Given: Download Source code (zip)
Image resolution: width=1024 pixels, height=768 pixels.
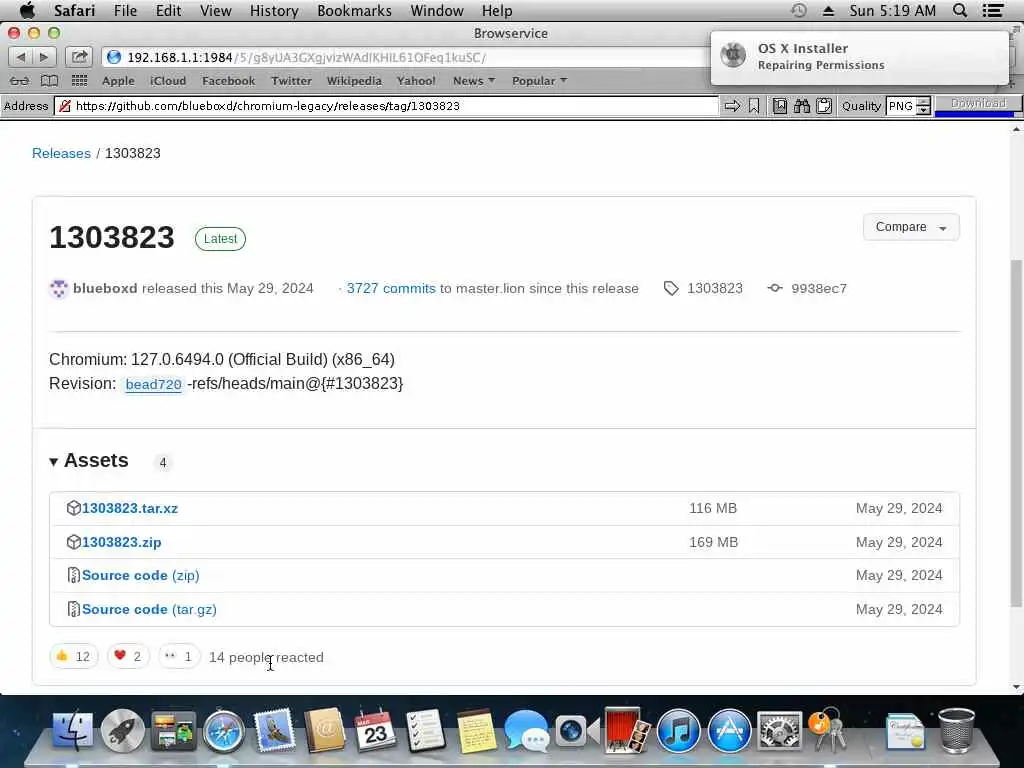Looking at the screenshot, I should (140, 575).
